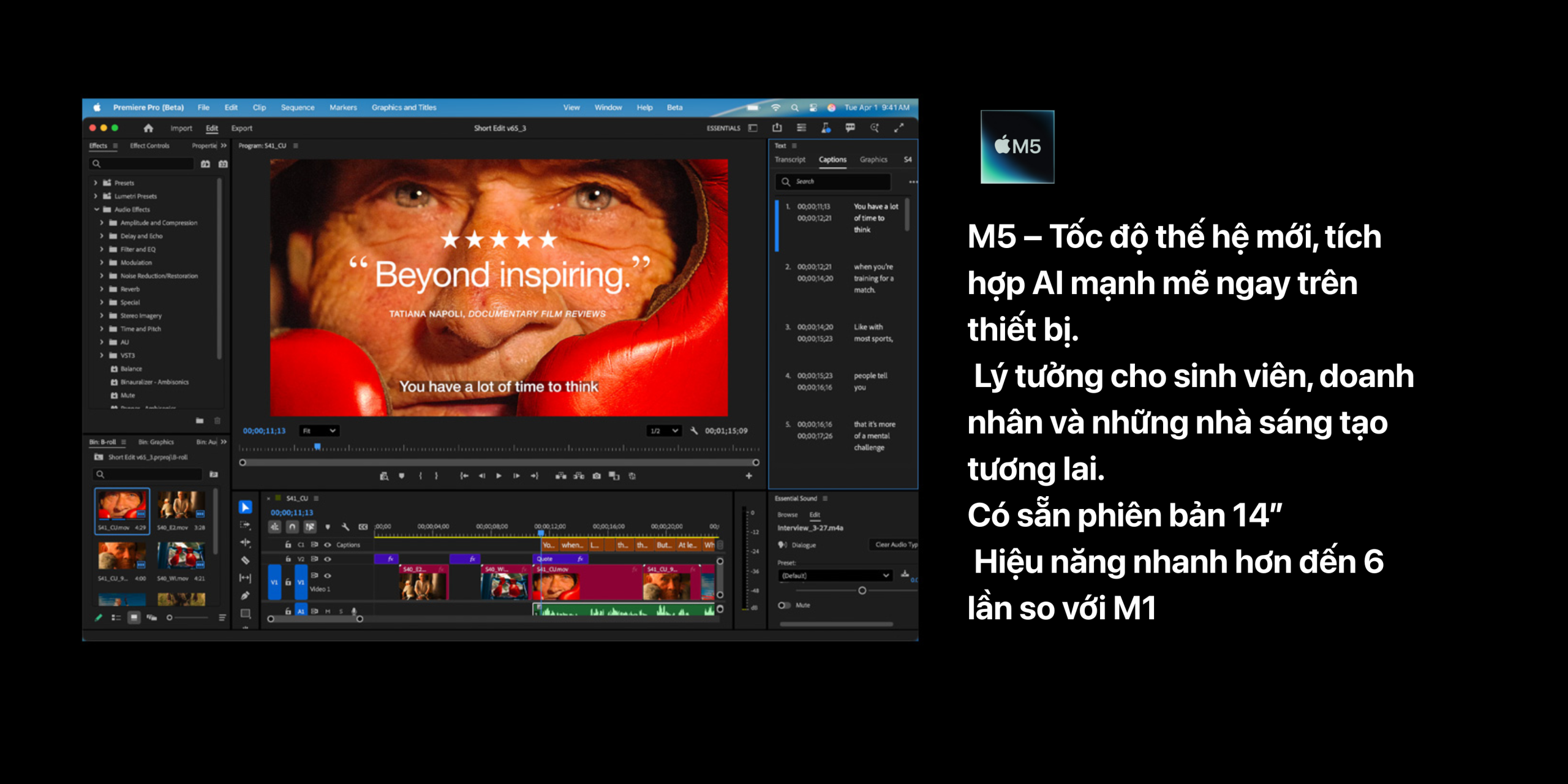Viewport: 1568px width, 784px height.
Task: Expand the Lumetri Presets folder
Action: click(x=96, y=196)
